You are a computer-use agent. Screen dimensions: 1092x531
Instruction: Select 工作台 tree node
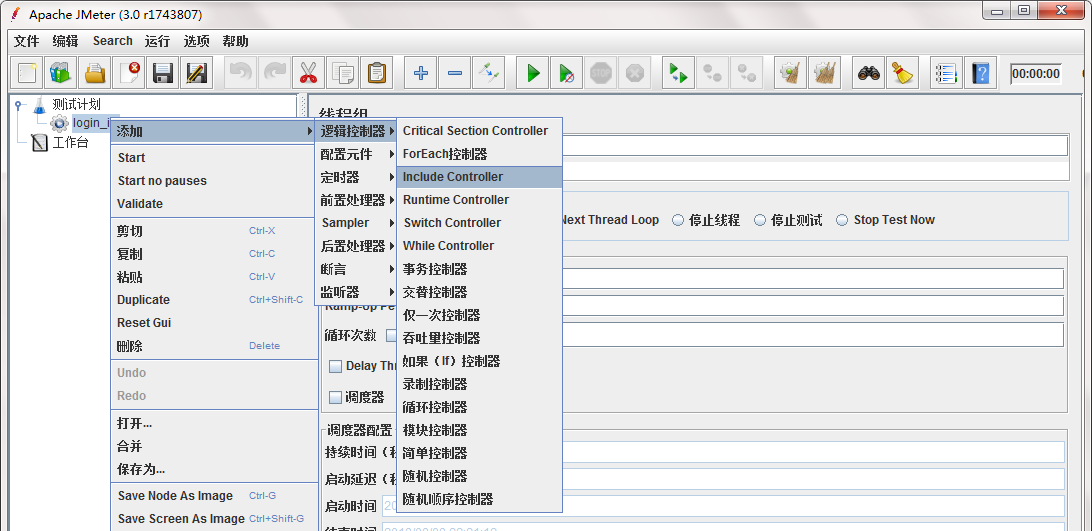(70, 143)
